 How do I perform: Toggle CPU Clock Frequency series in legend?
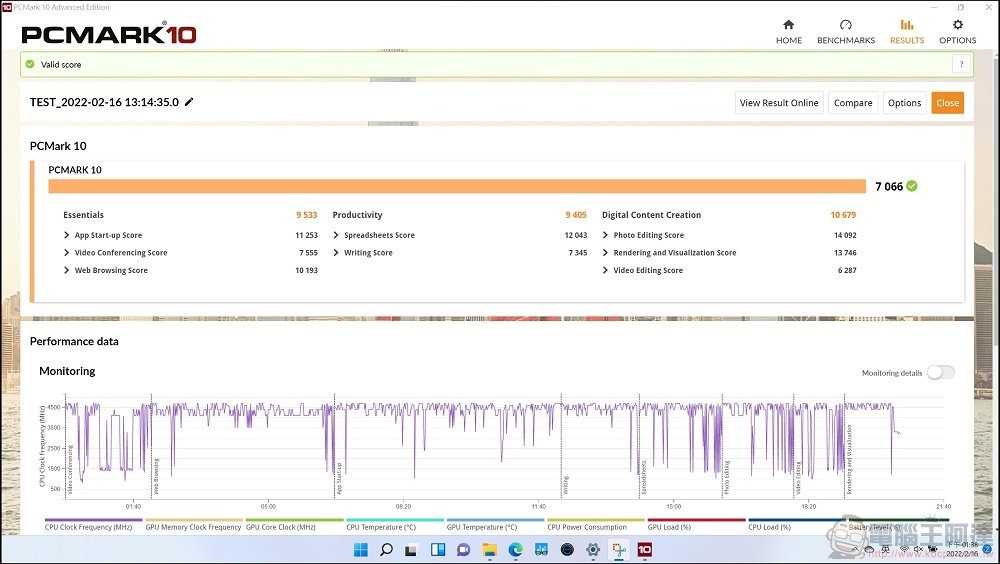coord(88,527)
